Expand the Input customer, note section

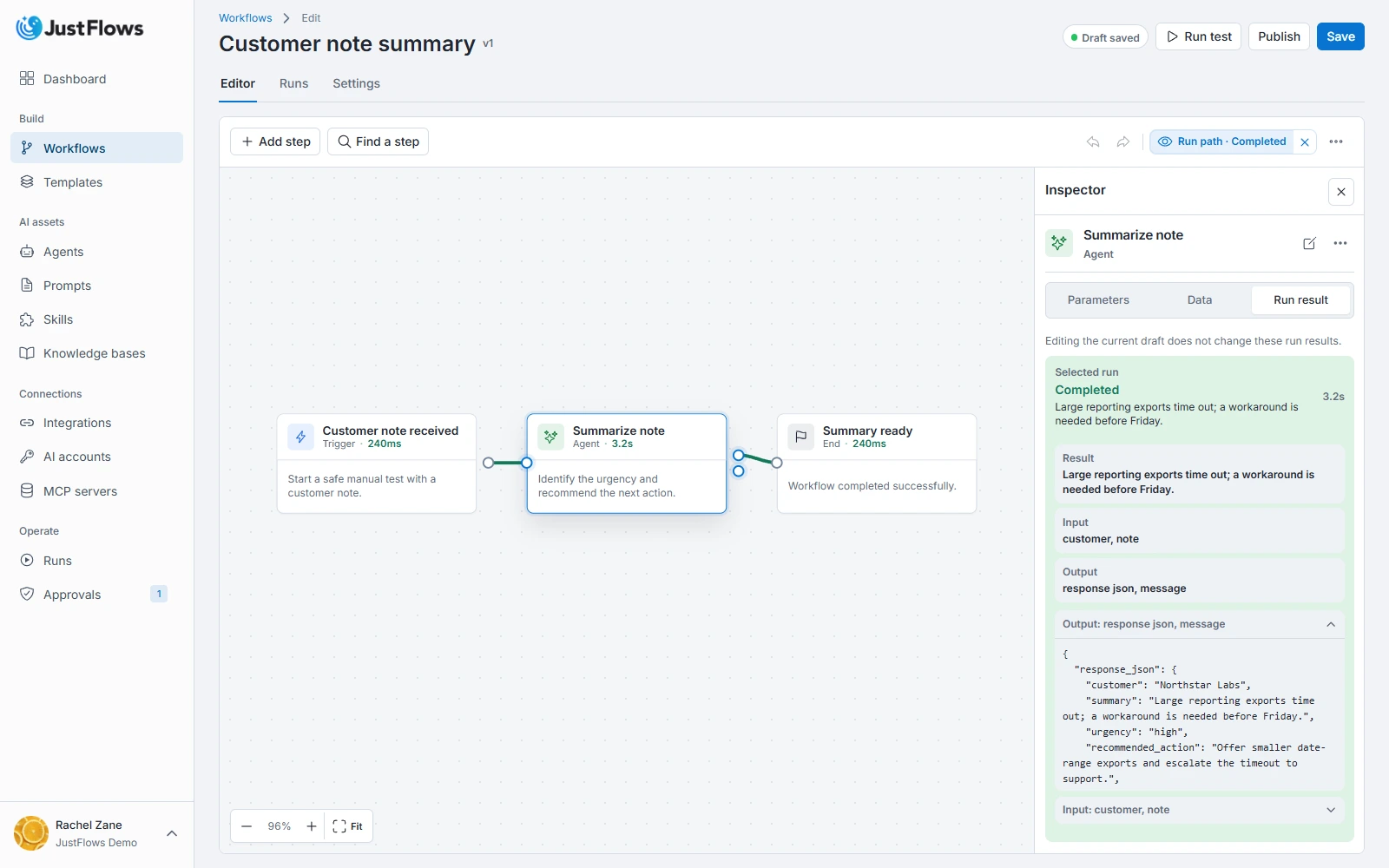tap(1199, 810)
